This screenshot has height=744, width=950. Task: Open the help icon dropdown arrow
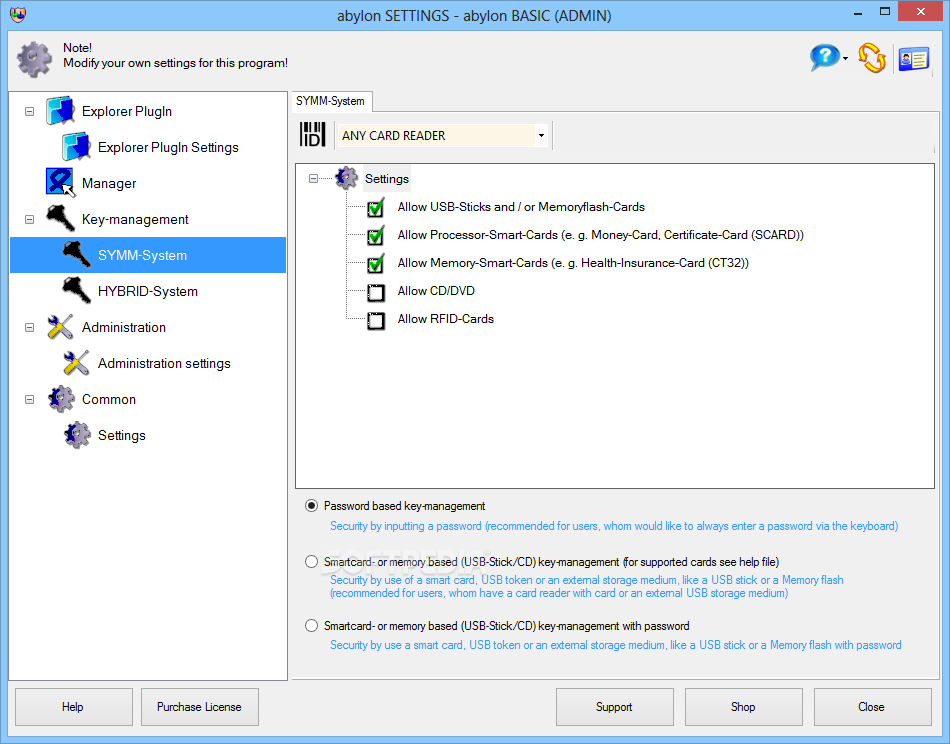click(x=845, y=59)
